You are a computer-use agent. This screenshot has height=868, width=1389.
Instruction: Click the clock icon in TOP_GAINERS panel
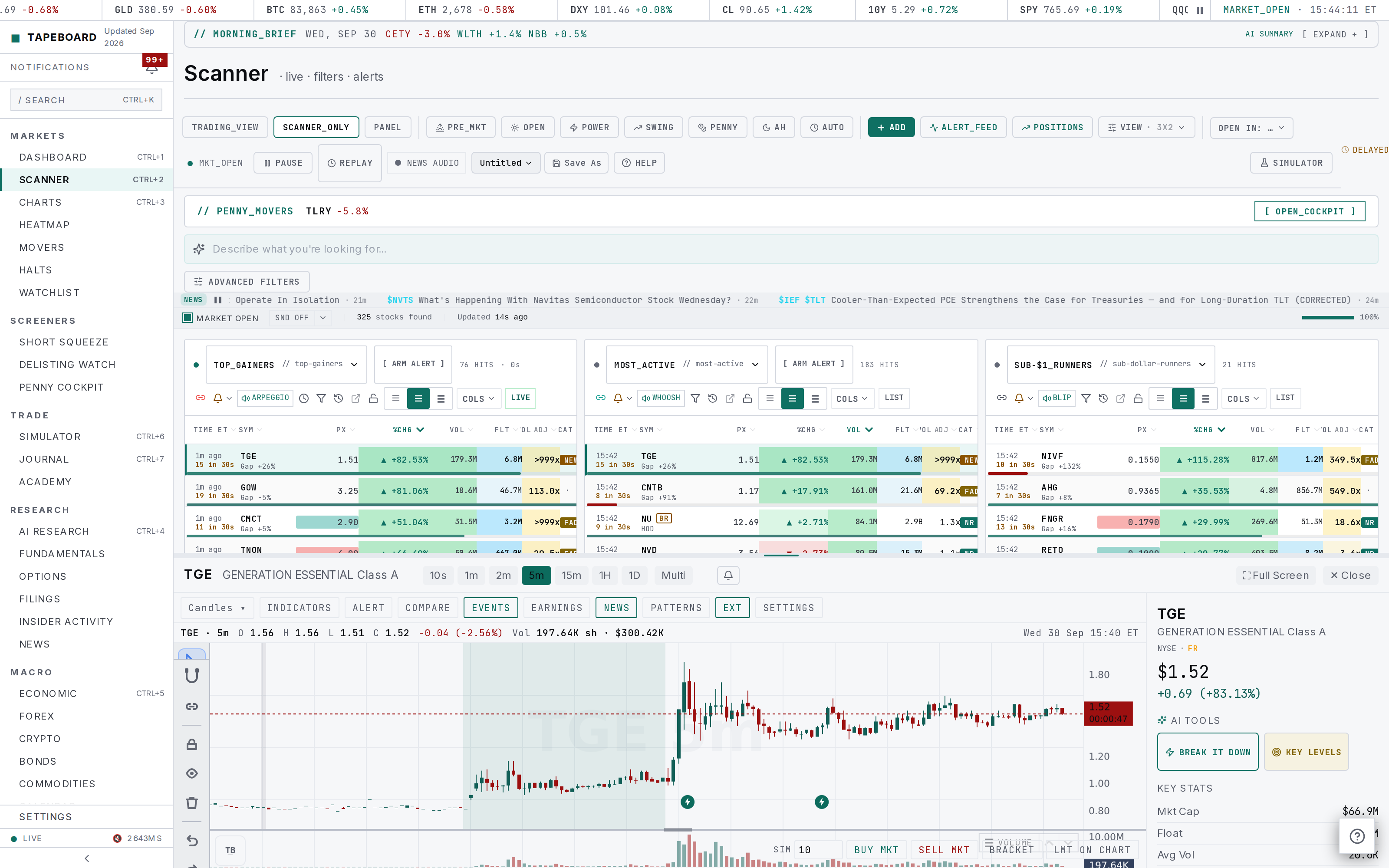[x=304, y=398]
